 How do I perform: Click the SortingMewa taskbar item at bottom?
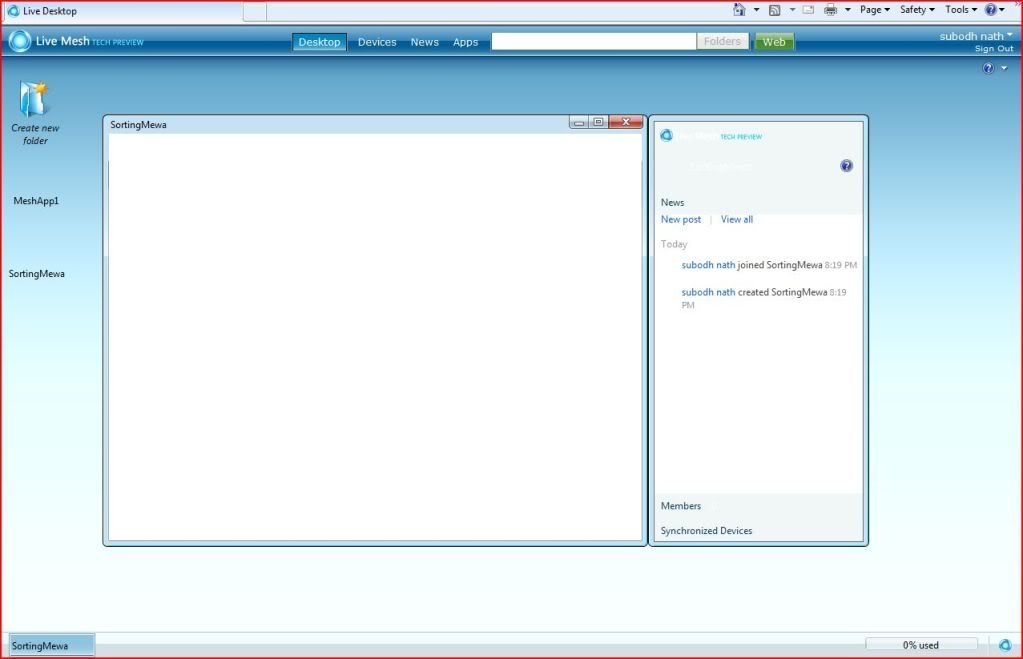[x=52, y=645]
